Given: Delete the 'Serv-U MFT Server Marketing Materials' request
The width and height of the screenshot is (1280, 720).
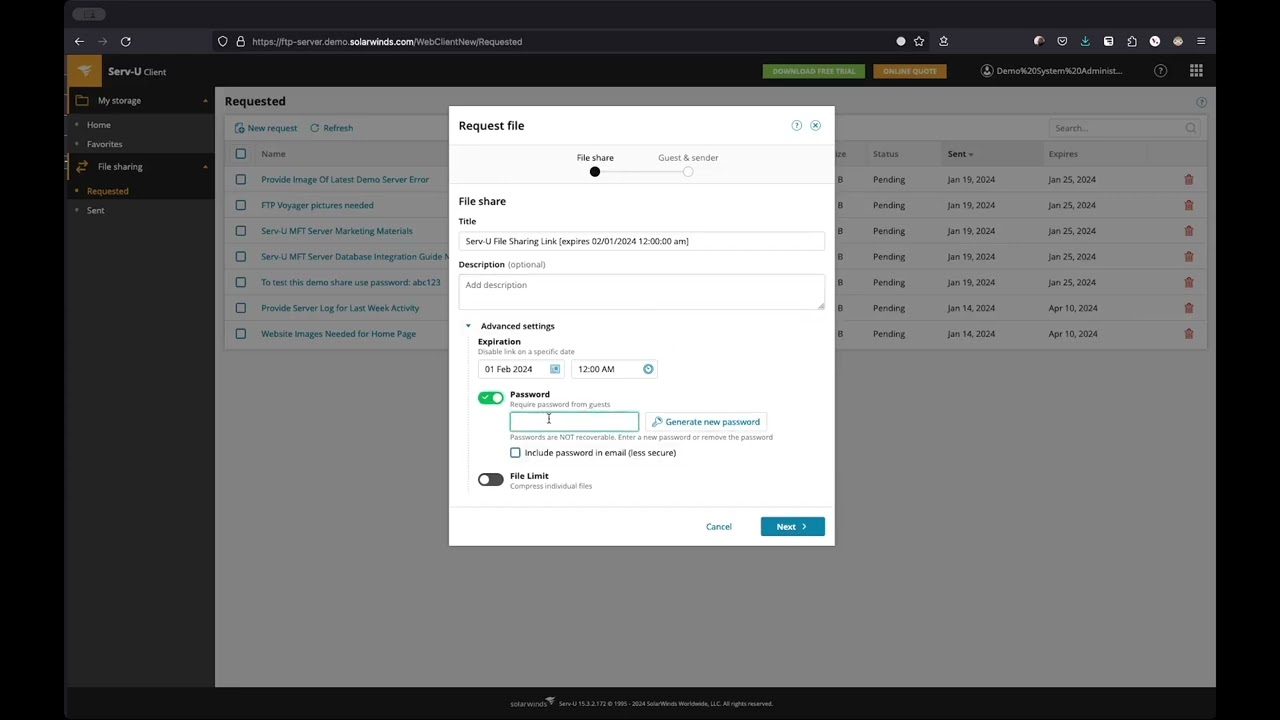Looking at the screenshot, I should coord(1189,231).
